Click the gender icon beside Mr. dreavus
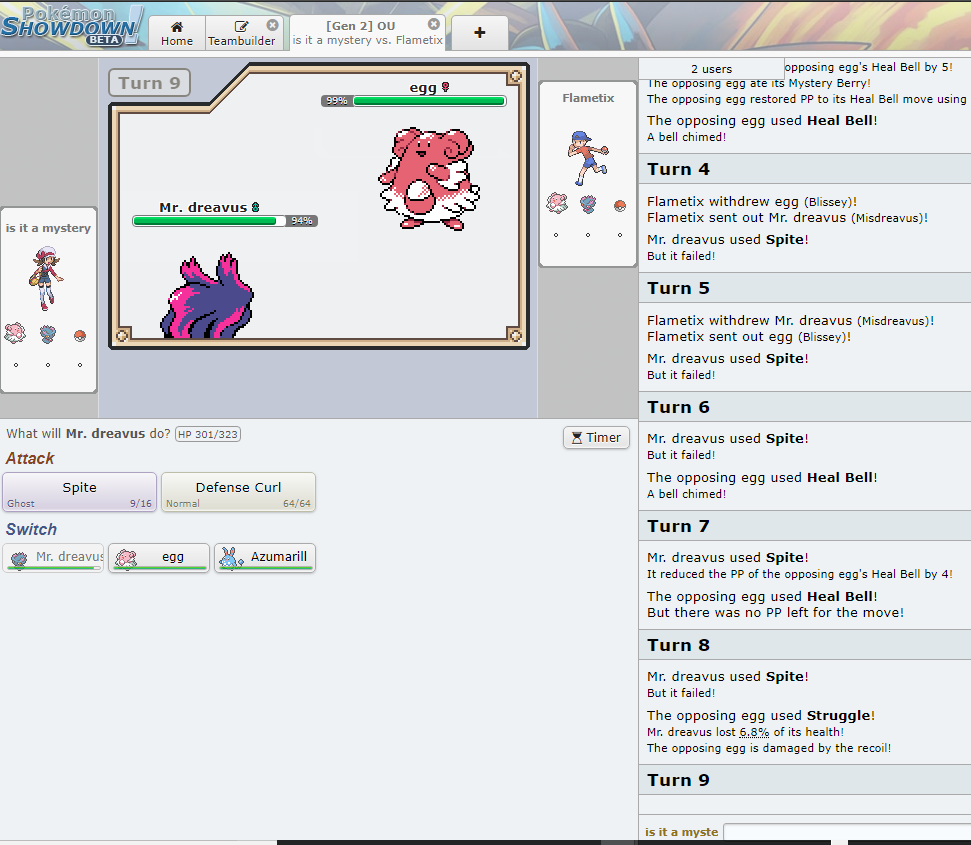Screen dimensions: 971x845 (x=255, y=207)
